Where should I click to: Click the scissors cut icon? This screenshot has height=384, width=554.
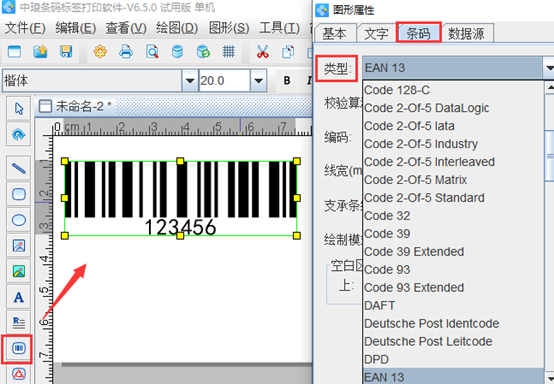pyautogui.click(x=262, y=52)
